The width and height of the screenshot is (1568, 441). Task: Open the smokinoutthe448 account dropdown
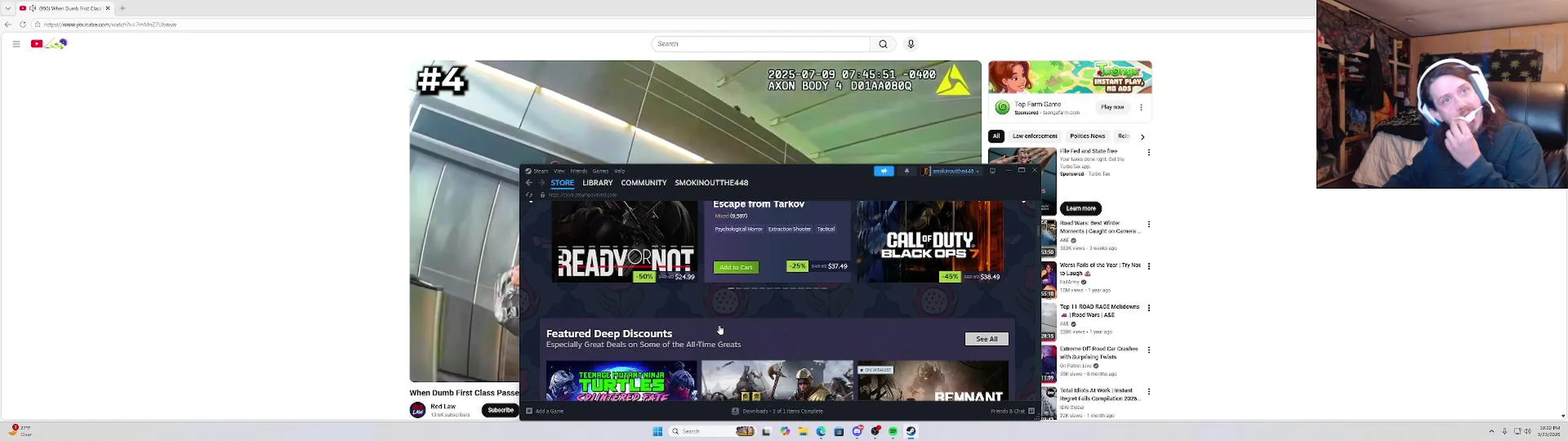(x=951, y=171)
